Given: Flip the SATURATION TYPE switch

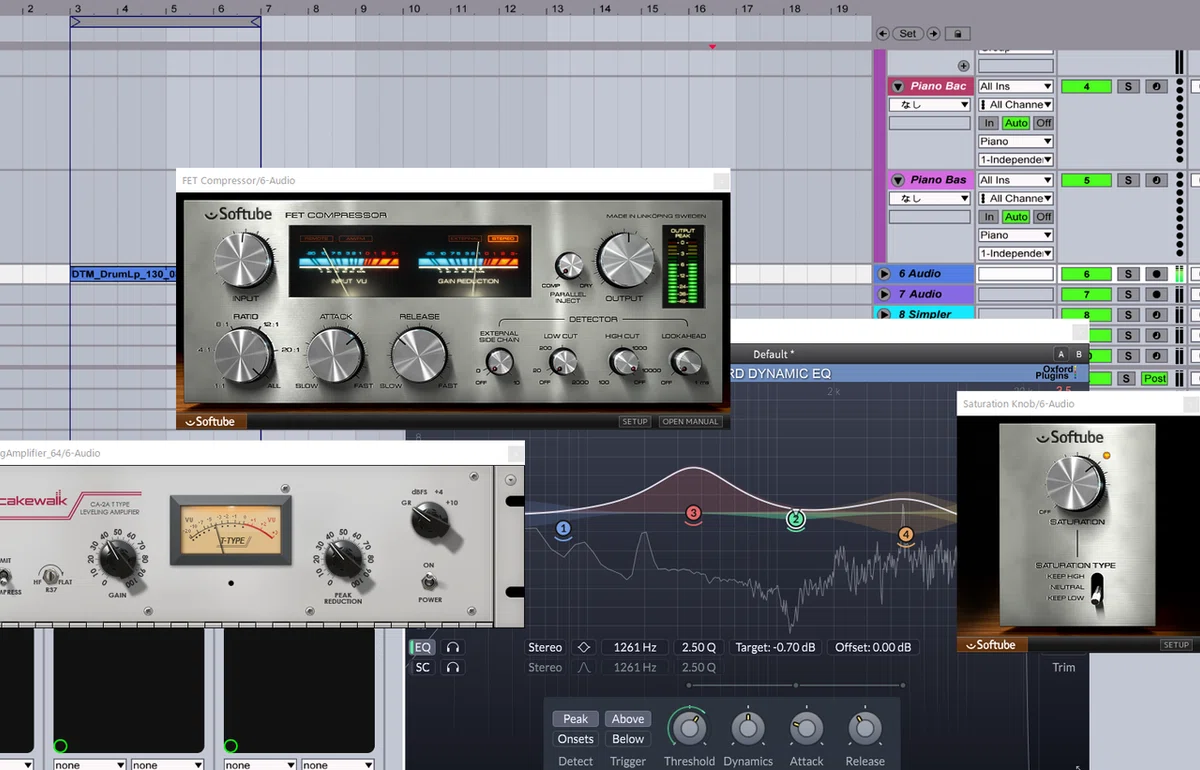Looking at the screenshot, I should 1099,590.
